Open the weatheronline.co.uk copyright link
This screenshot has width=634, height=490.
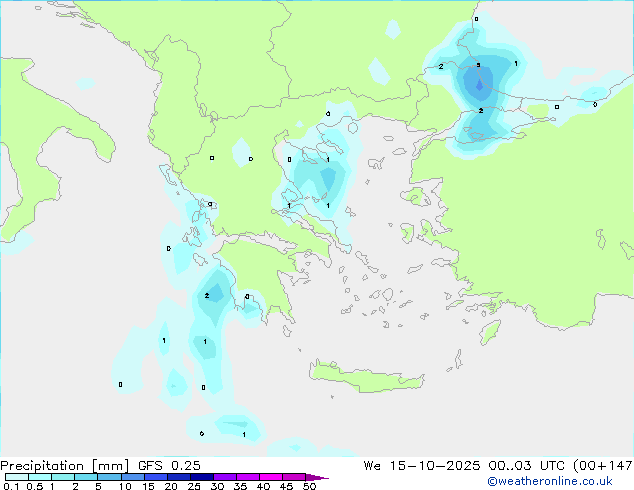(x=550, y=481)
